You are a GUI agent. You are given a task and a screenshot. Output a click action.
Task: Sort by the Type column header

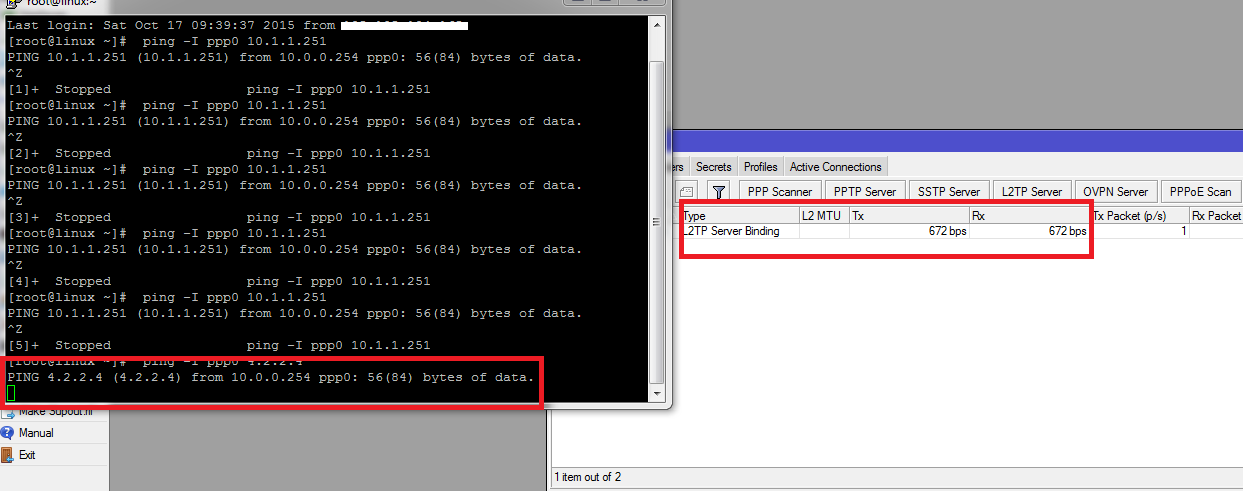pos(738,215)
